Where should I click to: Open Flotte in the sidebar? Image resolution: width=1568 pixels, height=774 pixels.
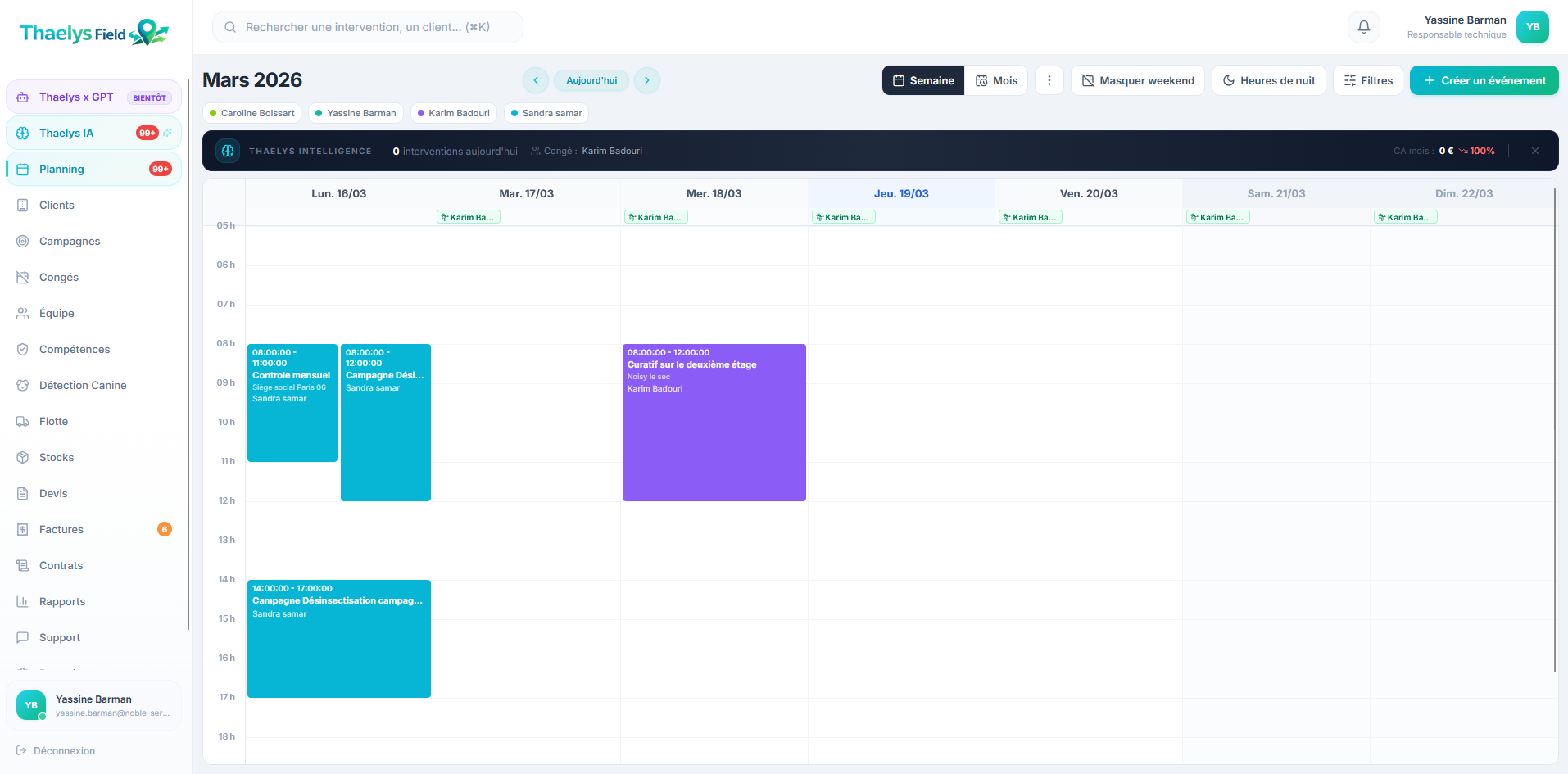[x=53, y=421]
